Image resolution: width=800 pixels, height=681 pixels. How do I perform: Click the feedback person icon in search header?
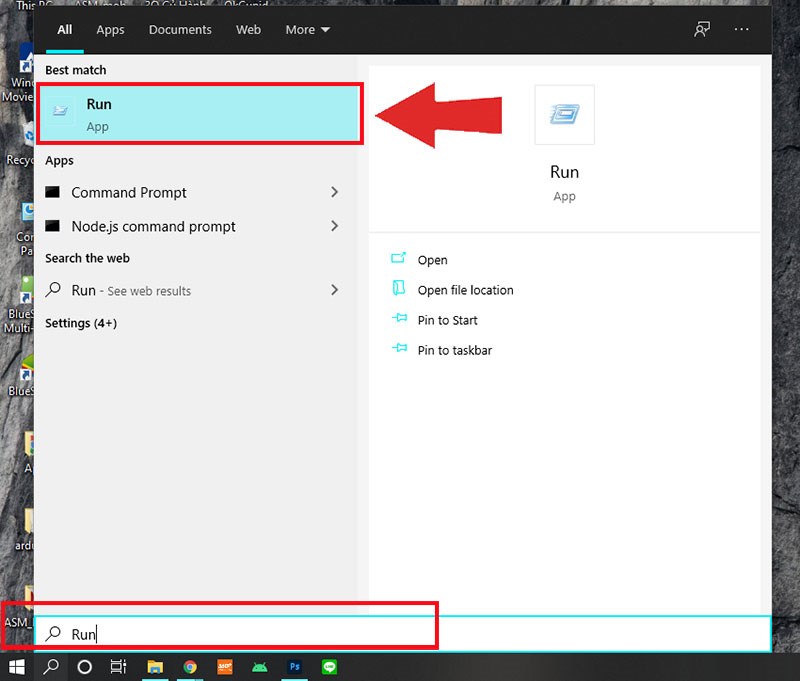(x=702, y=29)
